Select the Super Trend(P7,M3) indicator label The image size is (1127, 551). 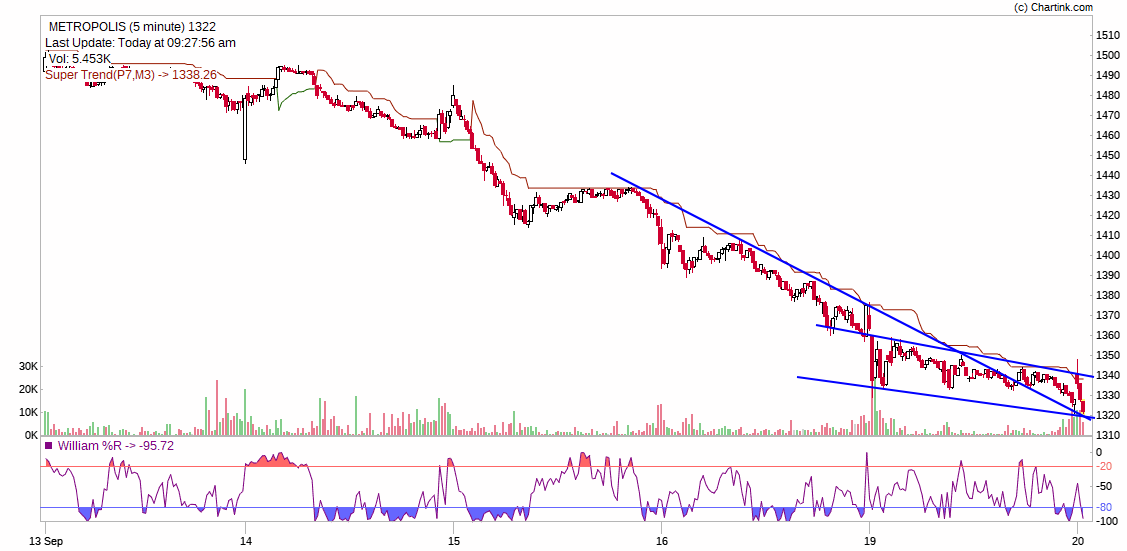click(131, 74)
